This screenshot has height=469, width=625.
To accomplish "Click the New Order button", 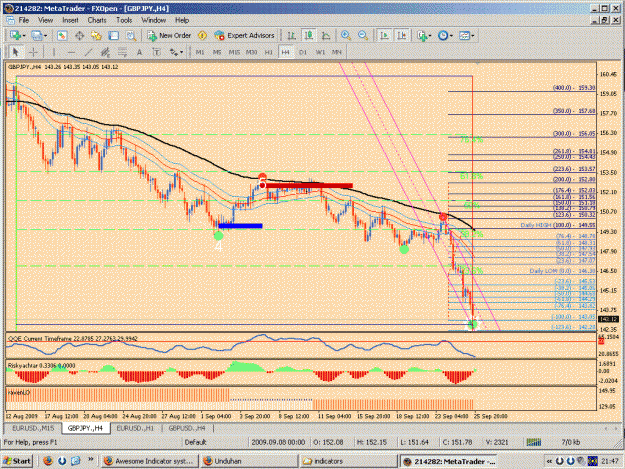I will point(169,35).
